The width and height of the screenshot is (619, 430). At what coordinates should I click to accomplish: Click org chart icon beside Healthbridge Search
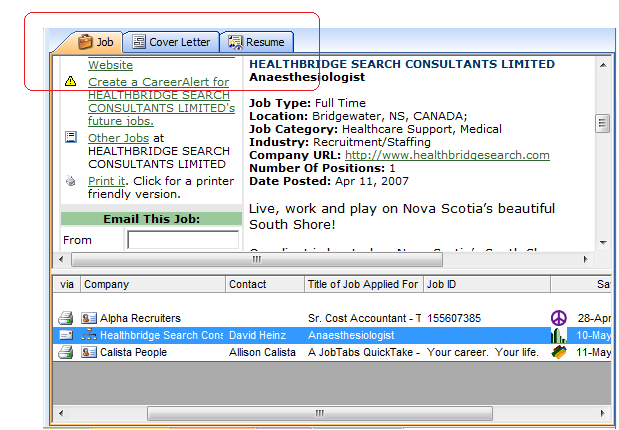88,335
